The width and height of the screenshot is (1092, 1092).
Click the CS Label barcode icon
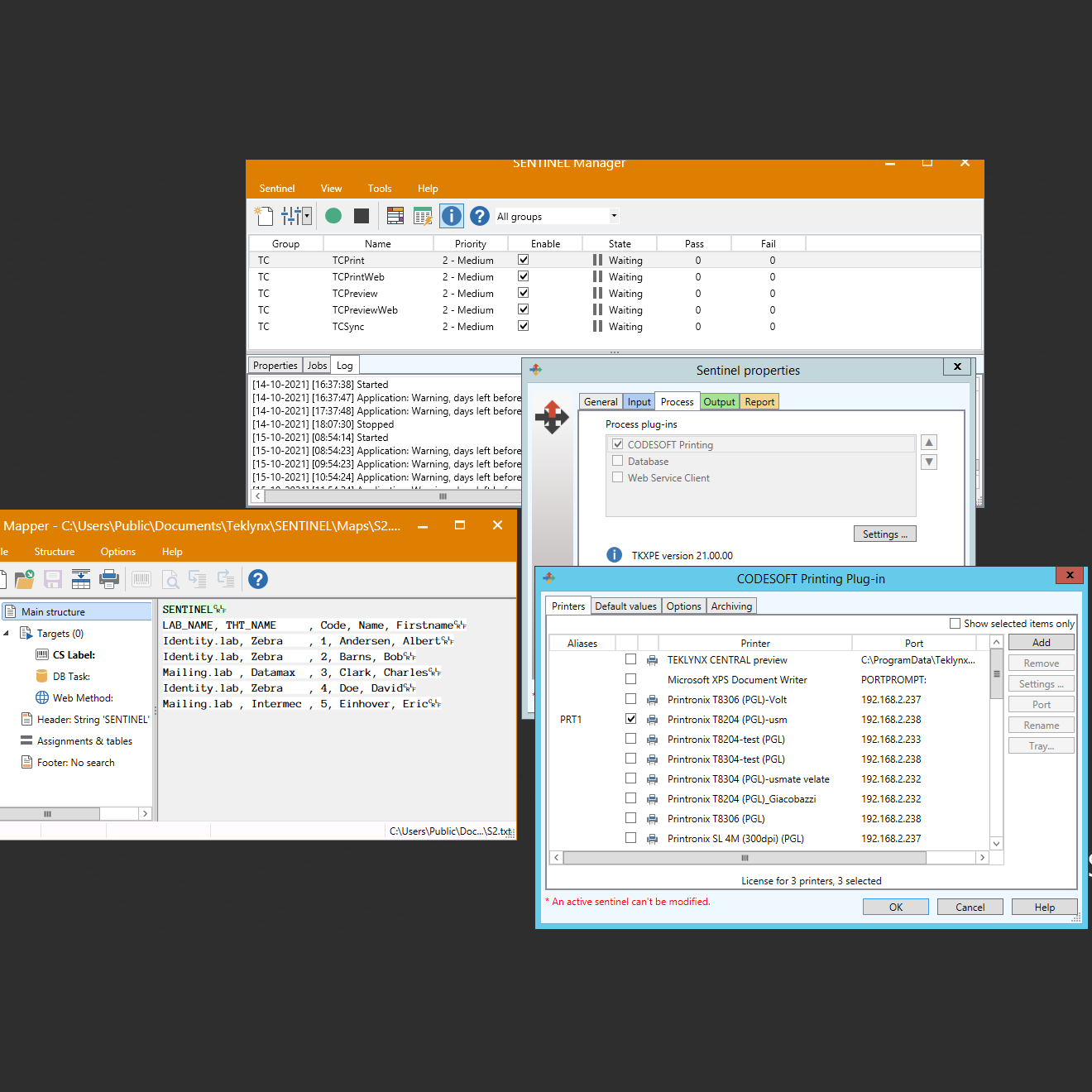click(x=42, y=654)
